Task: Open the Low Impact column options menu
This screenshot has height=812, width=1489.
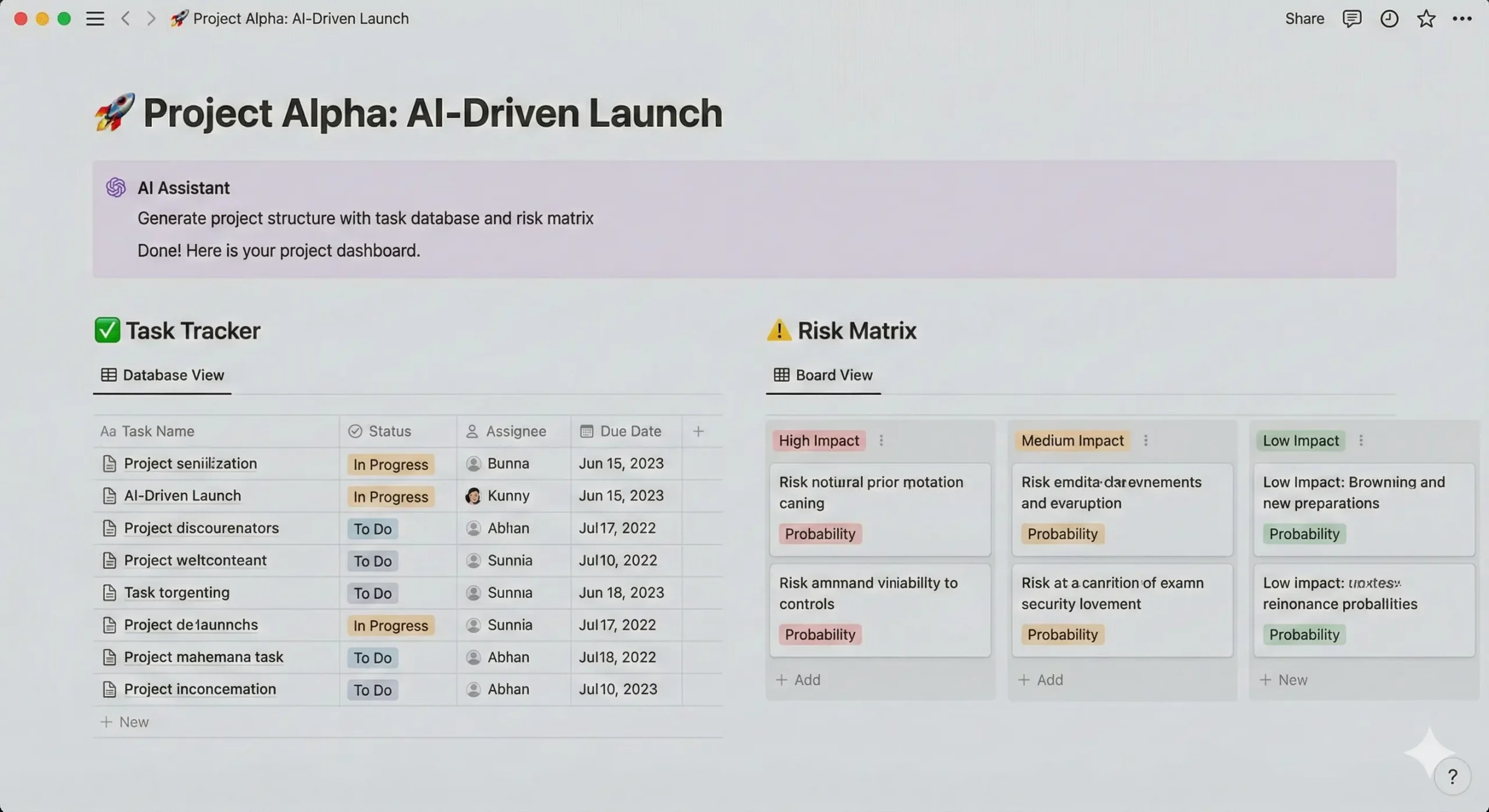Action: 1361,440
